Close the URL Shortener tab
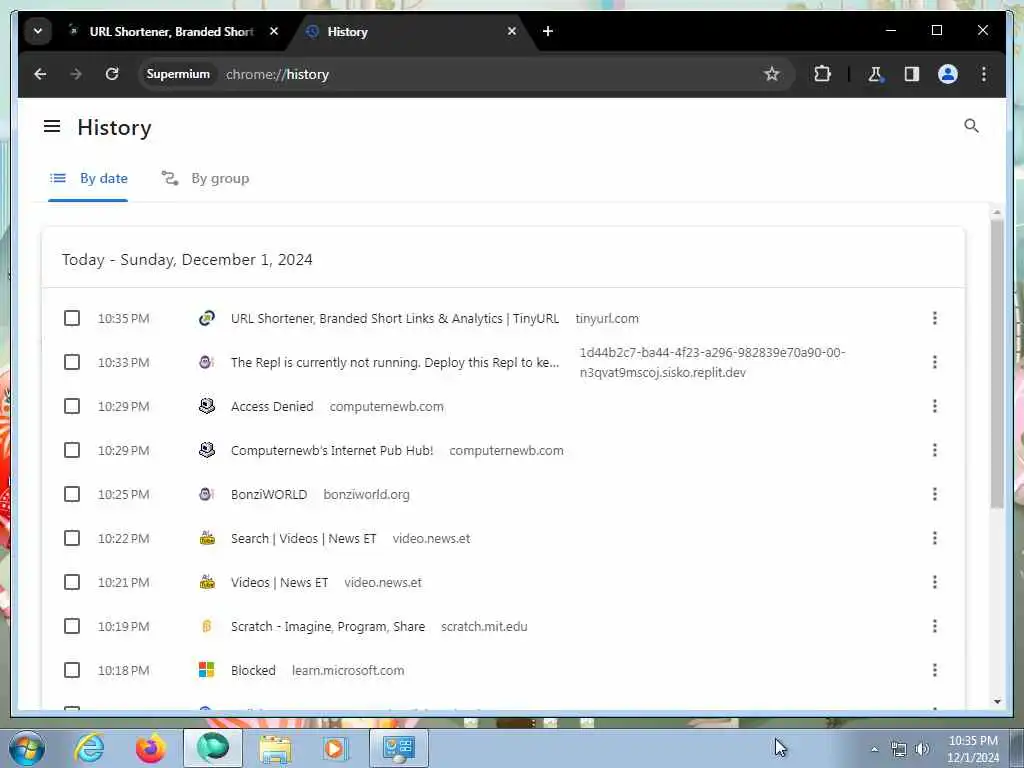 click(274, 31)
